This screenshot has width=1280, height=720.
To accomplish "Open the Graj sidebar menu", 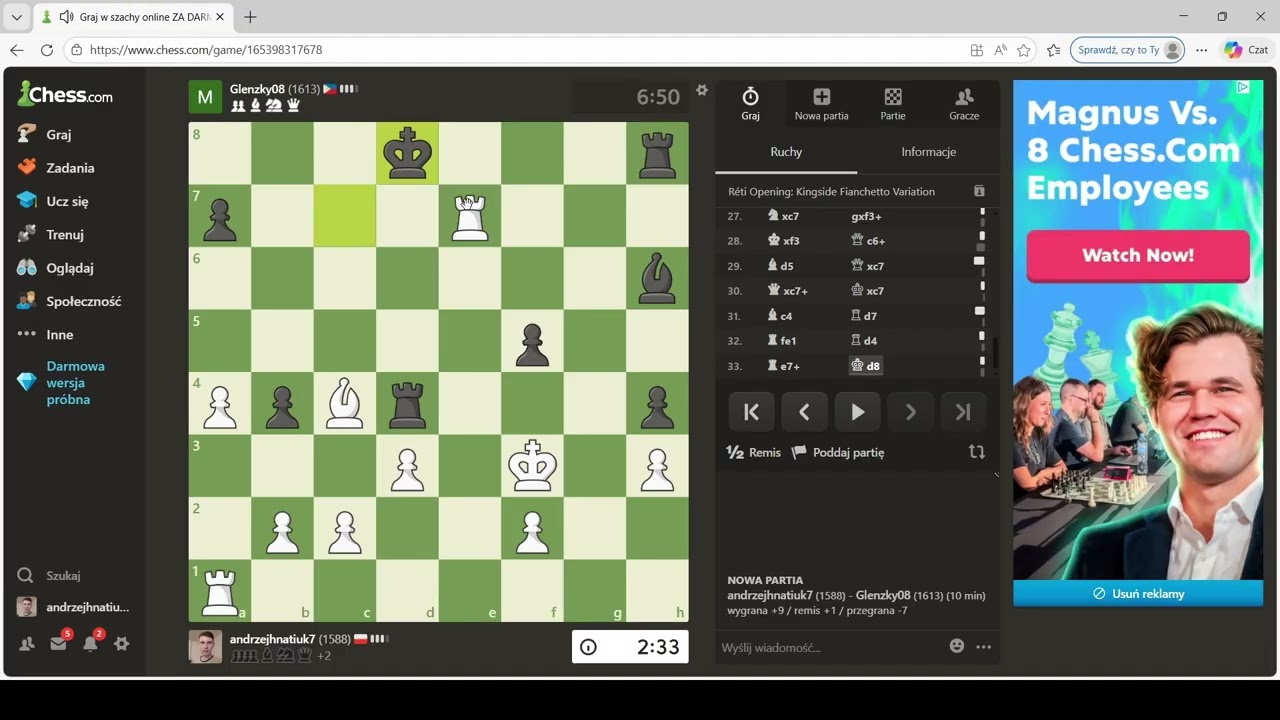I will (45, 134).
